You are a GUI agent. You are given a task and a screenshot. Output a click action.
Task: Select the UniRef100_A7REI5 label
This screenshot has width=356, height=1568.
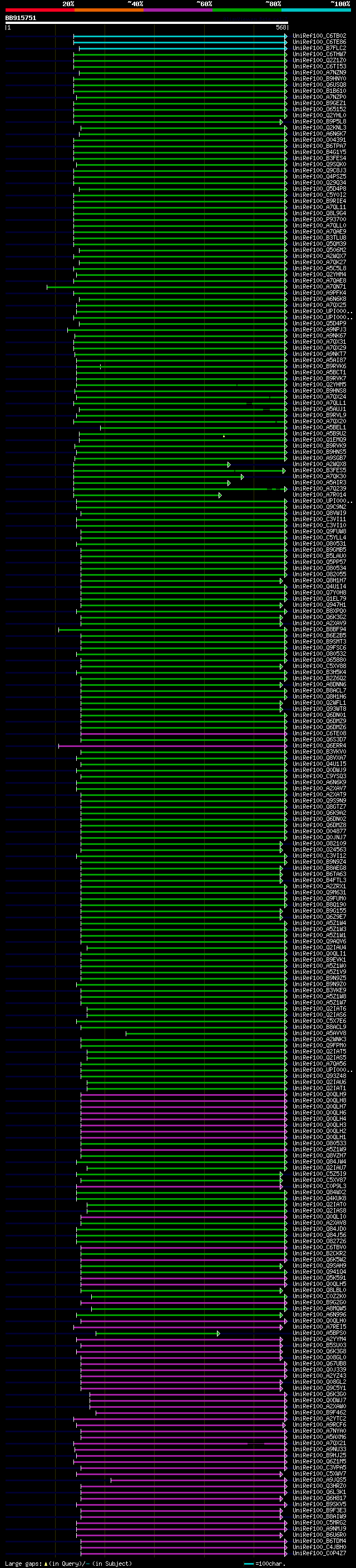click(319, 1327)
